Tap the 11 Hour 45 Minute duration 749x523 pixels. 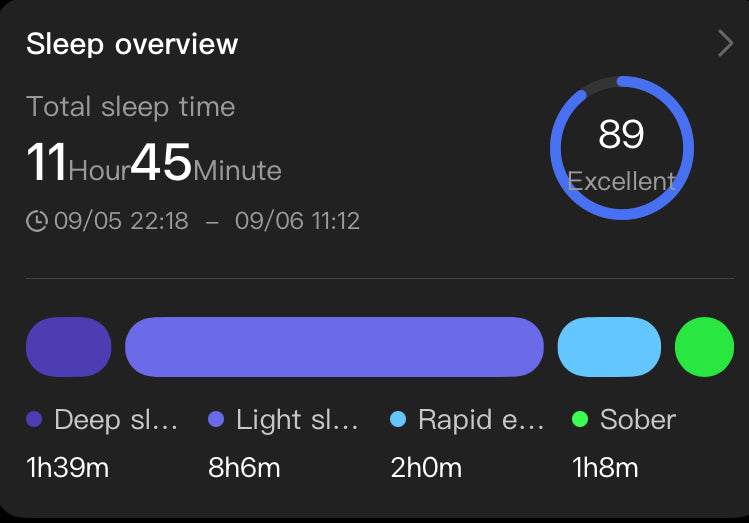pyautogui.click(x=154, y=163)
